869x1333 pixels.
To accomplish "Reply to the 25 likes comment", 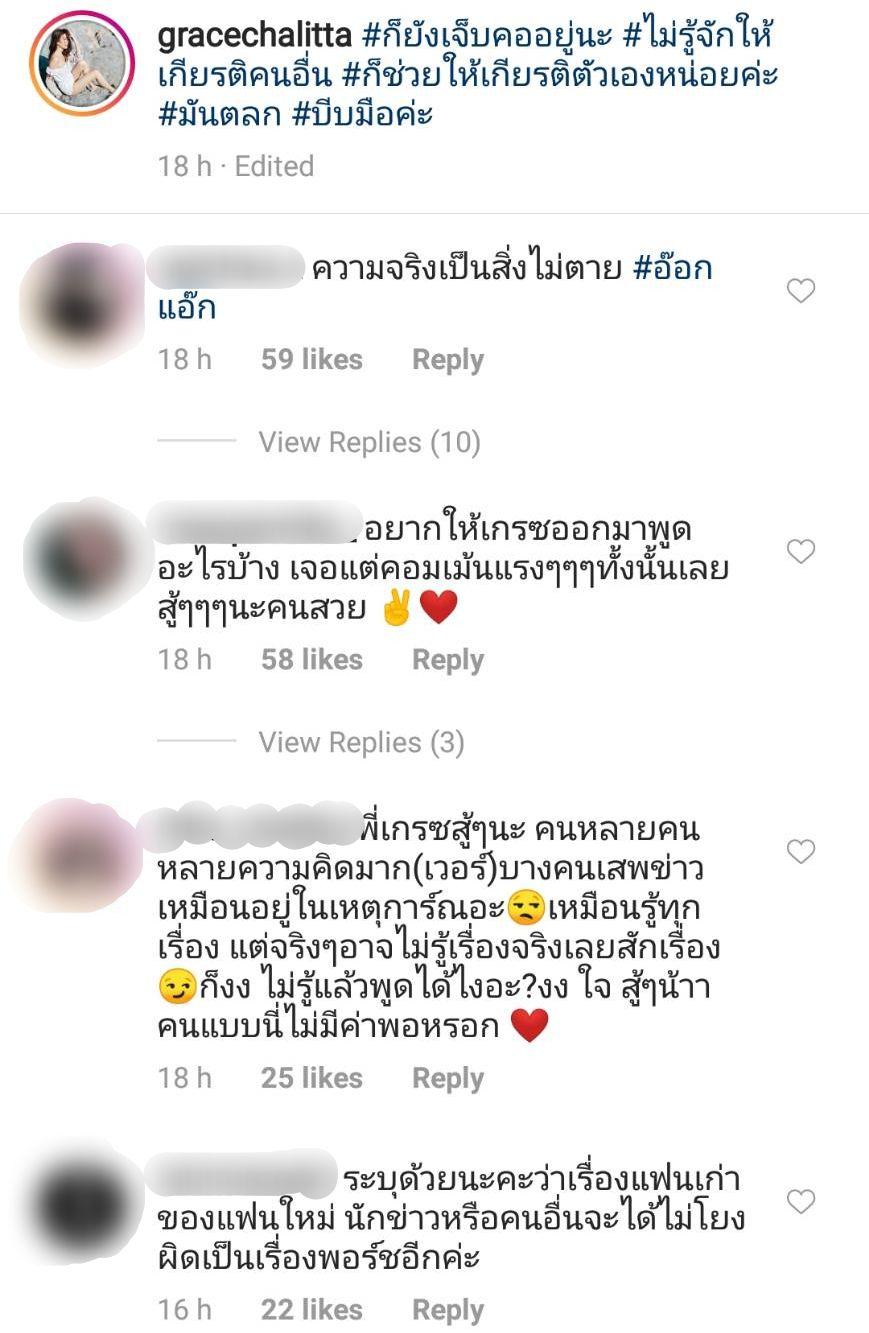I will [x=448, y=1078].
